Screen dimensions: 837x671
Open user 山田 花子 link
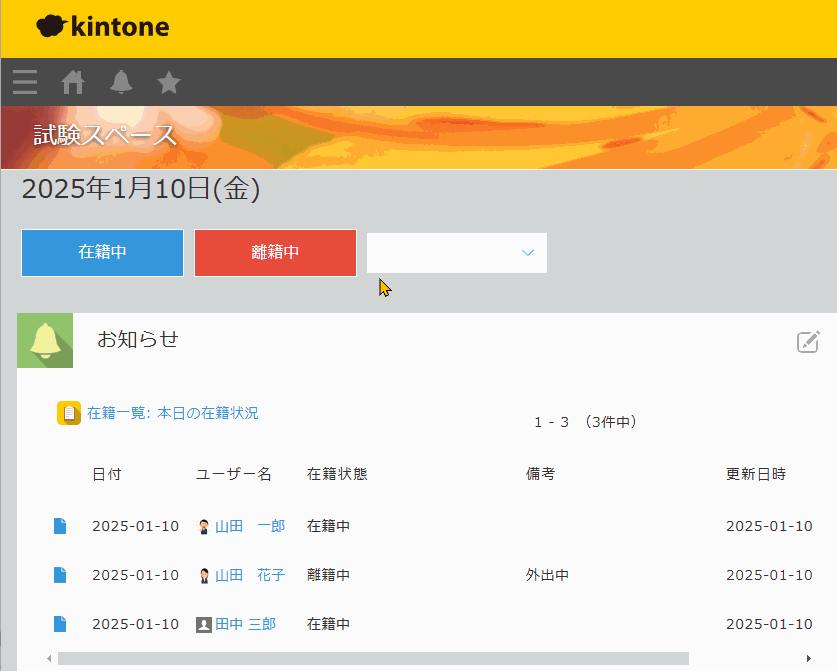click(x=250, y=575)
